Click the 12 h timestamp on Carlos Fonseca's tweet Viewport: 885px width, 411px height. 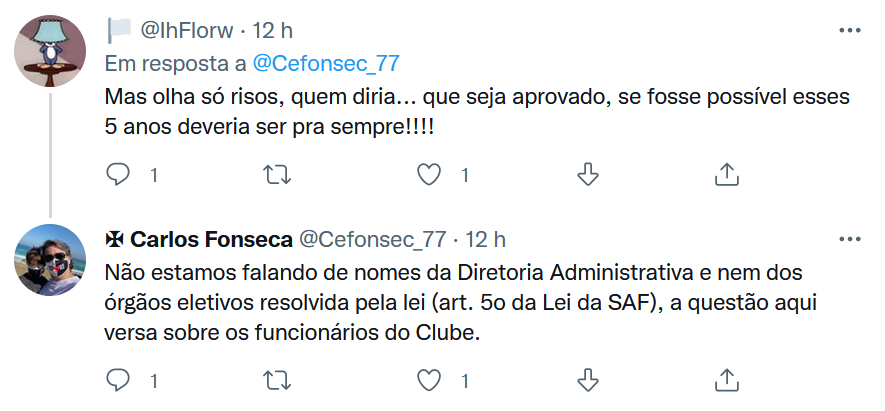[485, 240]
